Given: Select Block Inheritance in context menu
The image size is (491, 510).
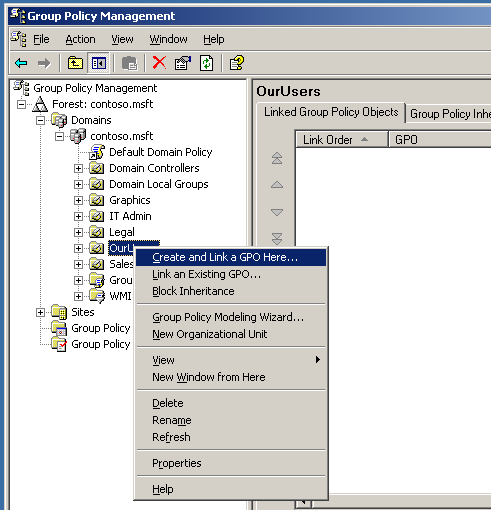Looking at the screenshot, I should [231, 291].
